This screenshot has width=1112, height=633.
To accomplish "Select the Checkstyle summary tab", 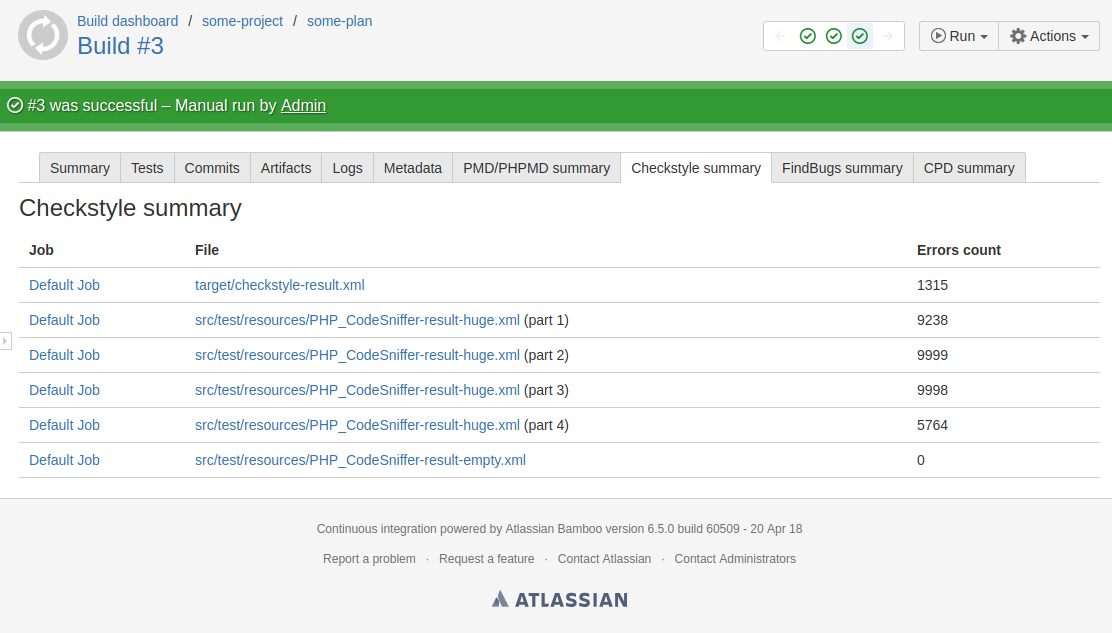I will 696,168.
